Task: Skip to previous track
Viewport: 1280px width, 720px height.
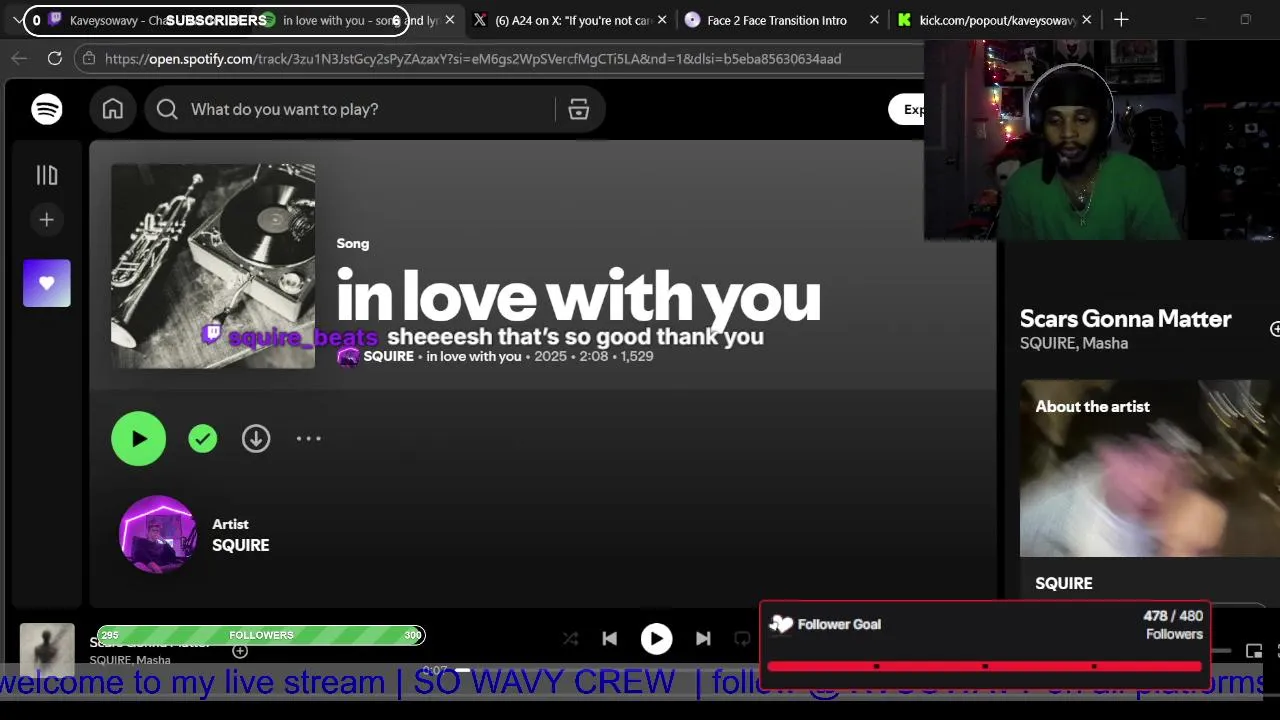Action: (610, 638)
